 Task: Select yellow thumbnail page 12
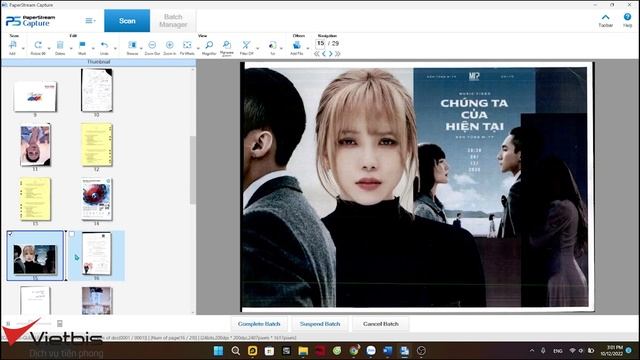coord(97,145)
